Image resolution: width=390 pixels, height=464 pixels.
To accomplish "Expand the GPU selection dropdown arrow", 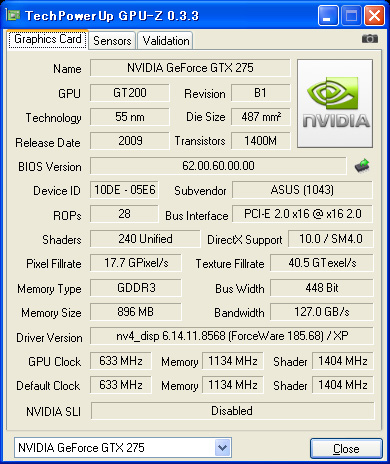I will [223, 448].
